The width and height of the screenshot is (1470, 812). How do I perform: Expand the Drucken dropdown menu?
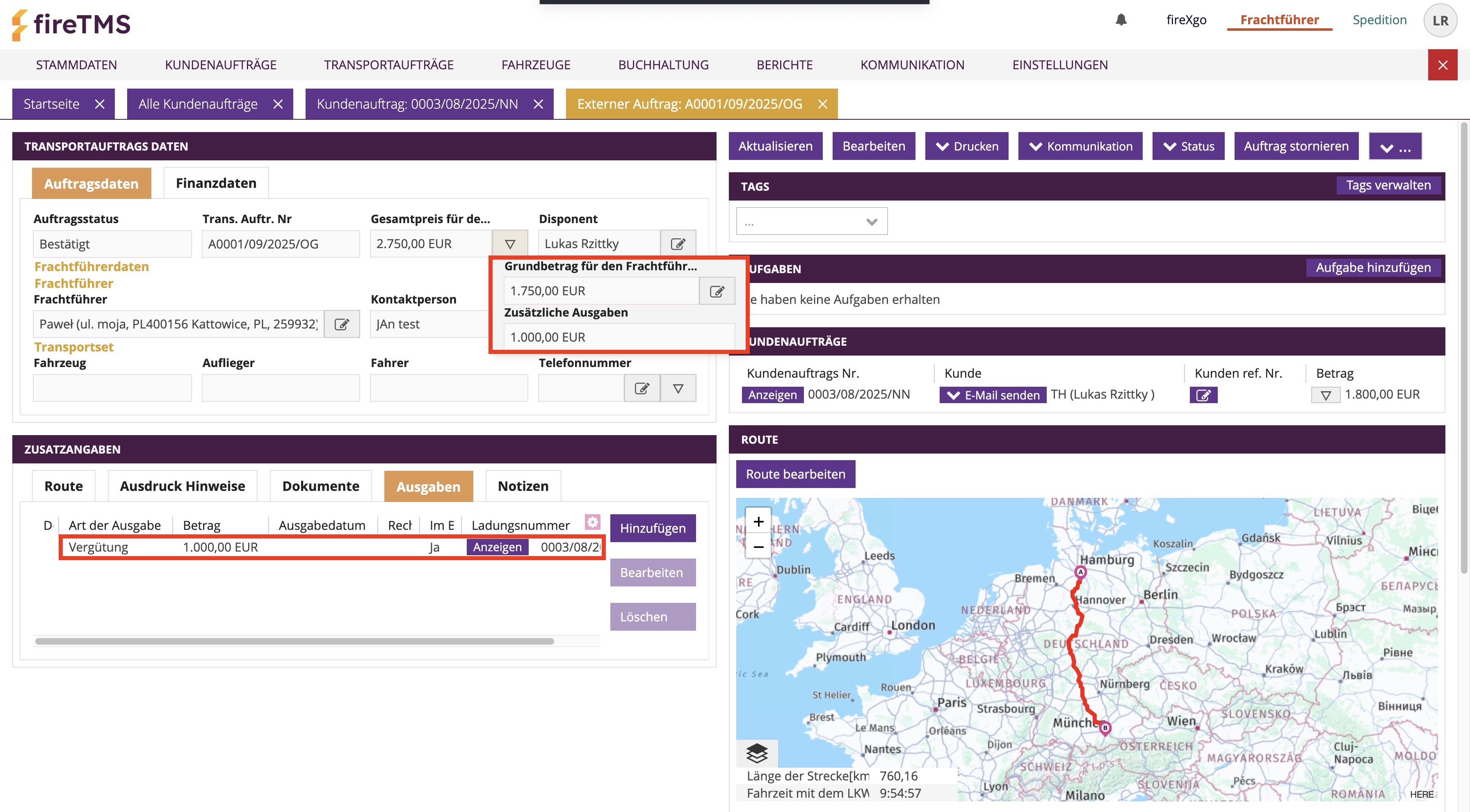[x=967, y=146]
